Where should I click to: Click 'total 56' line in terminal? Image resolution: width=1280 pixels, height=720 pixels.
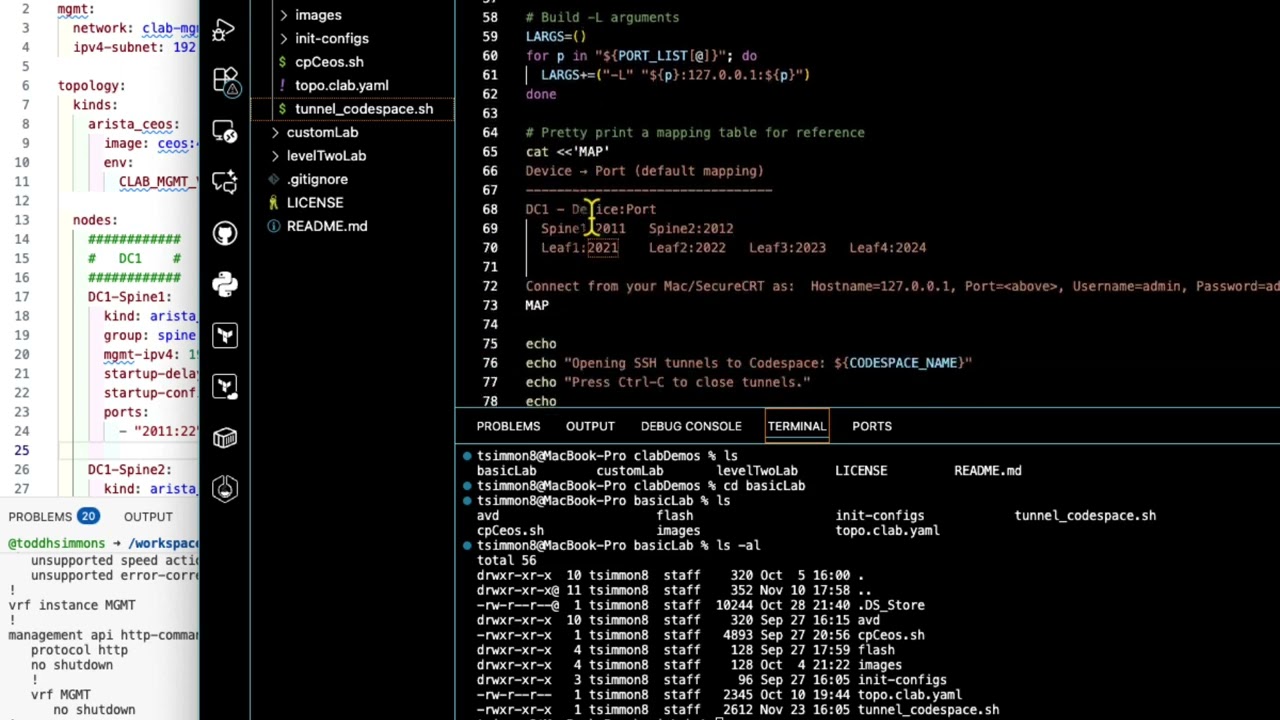507,561
